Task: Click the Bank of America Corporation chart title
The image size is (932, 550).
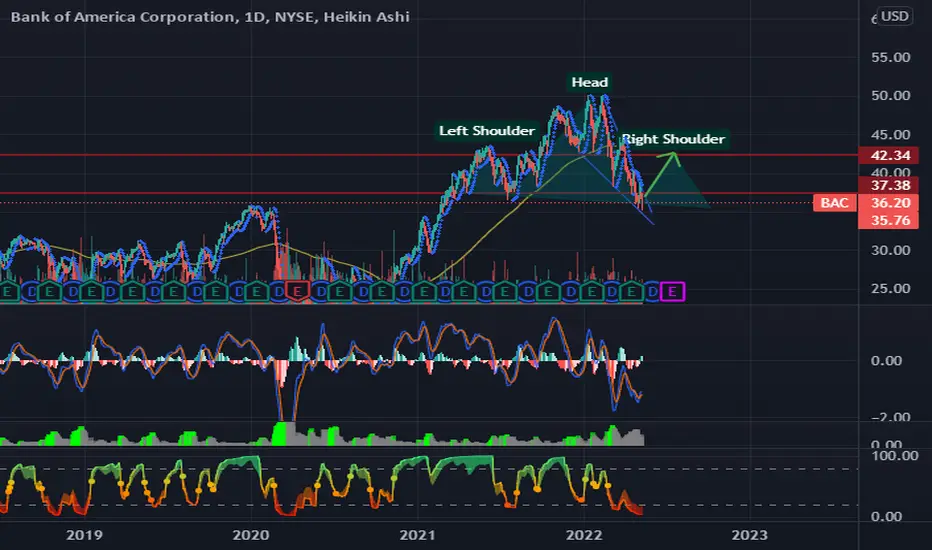Action: tap(210, 17)
